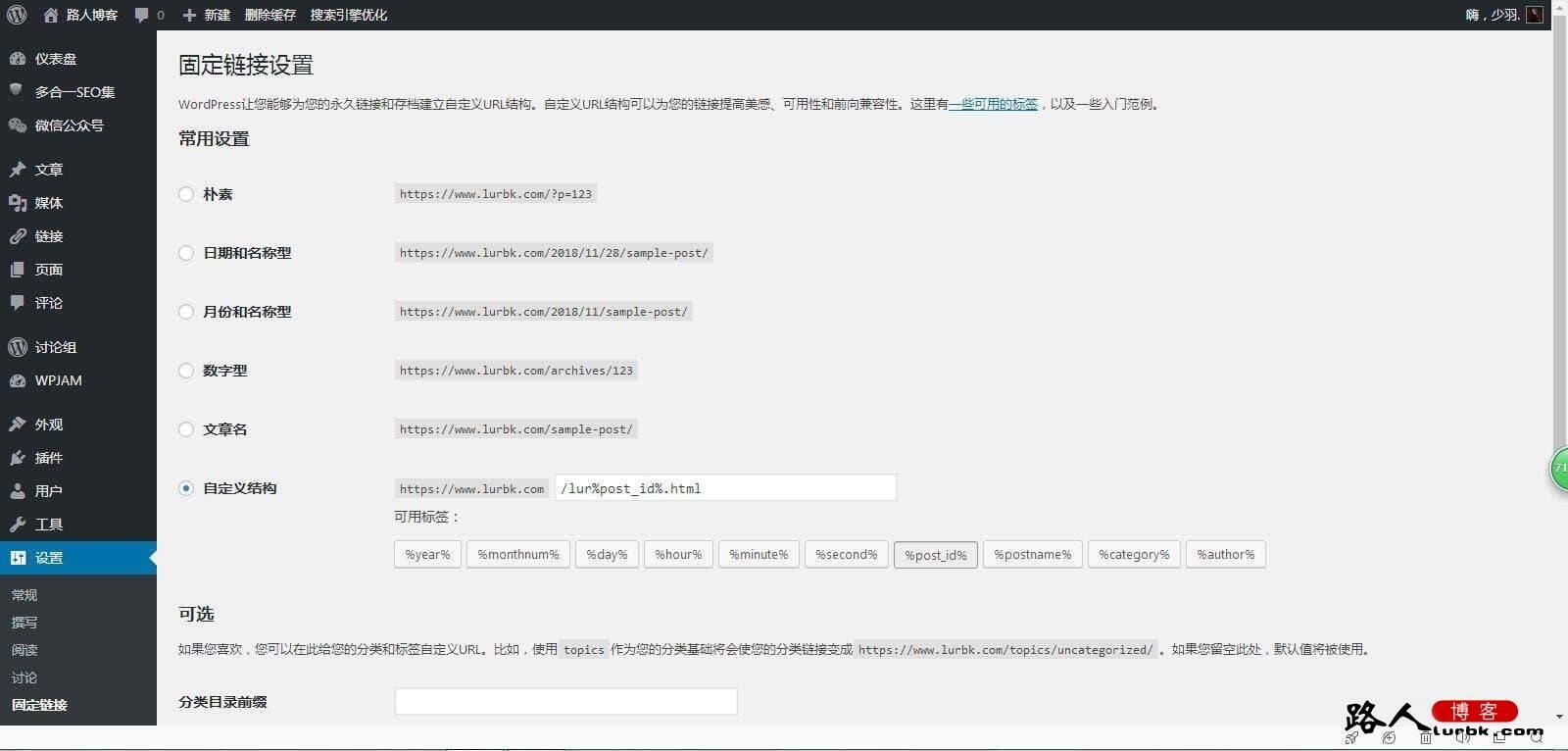The image size is (1568, 751).
Task: Click the green circular badge at right edge
Action: pyautogui.click(x=1559, y=469)
